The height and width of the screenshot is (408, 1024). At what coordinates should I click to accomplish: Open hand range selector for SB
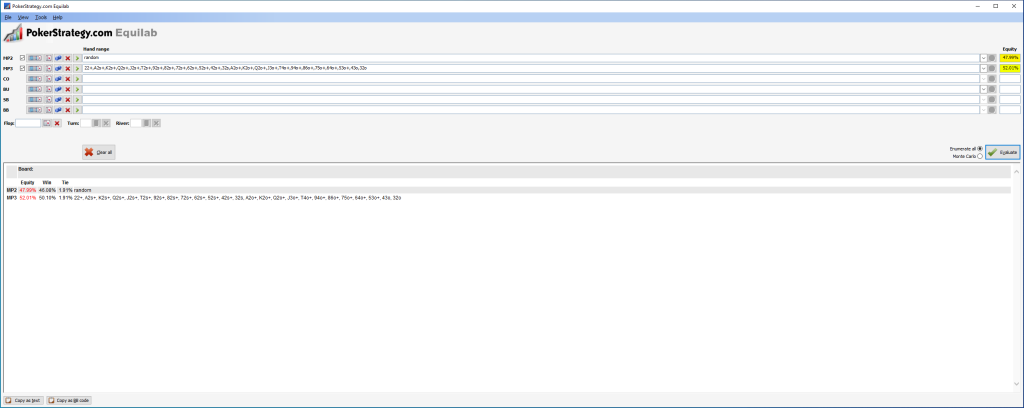point(35,100)
